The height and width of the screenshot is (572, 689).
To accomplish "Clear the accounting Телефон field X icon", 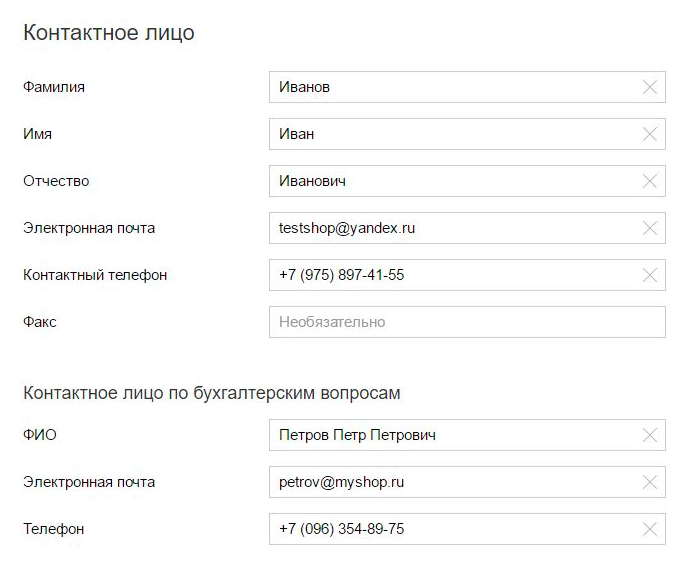I will [x=650, y=529].
